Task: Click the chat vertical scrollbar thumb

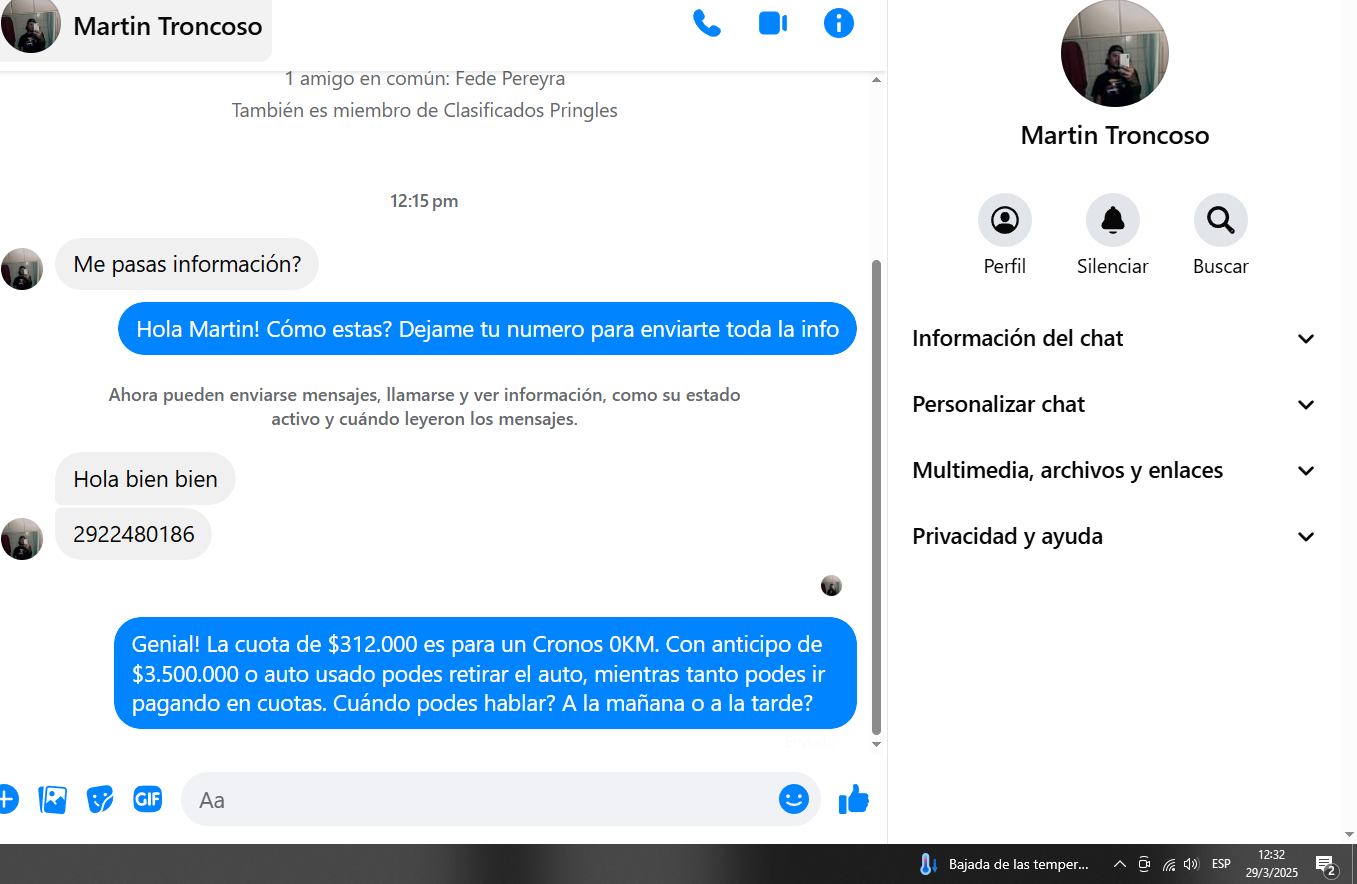Action: coord(877,495)
